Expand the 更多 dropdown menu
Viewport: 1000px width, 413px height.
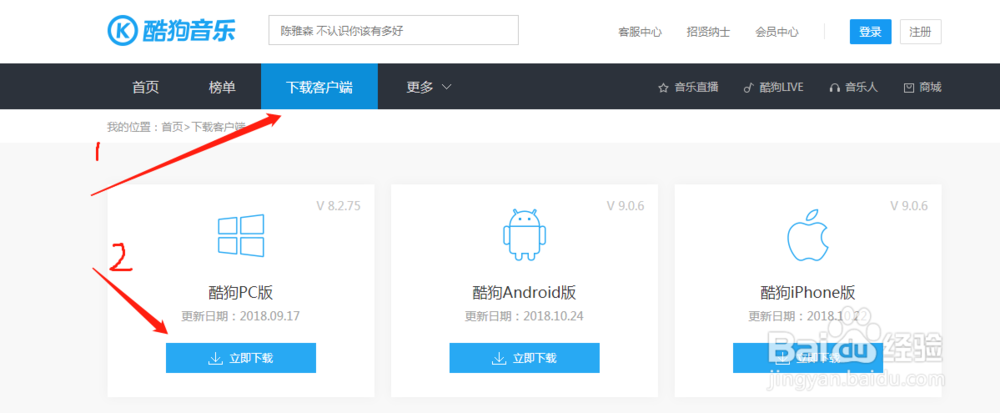429,87
